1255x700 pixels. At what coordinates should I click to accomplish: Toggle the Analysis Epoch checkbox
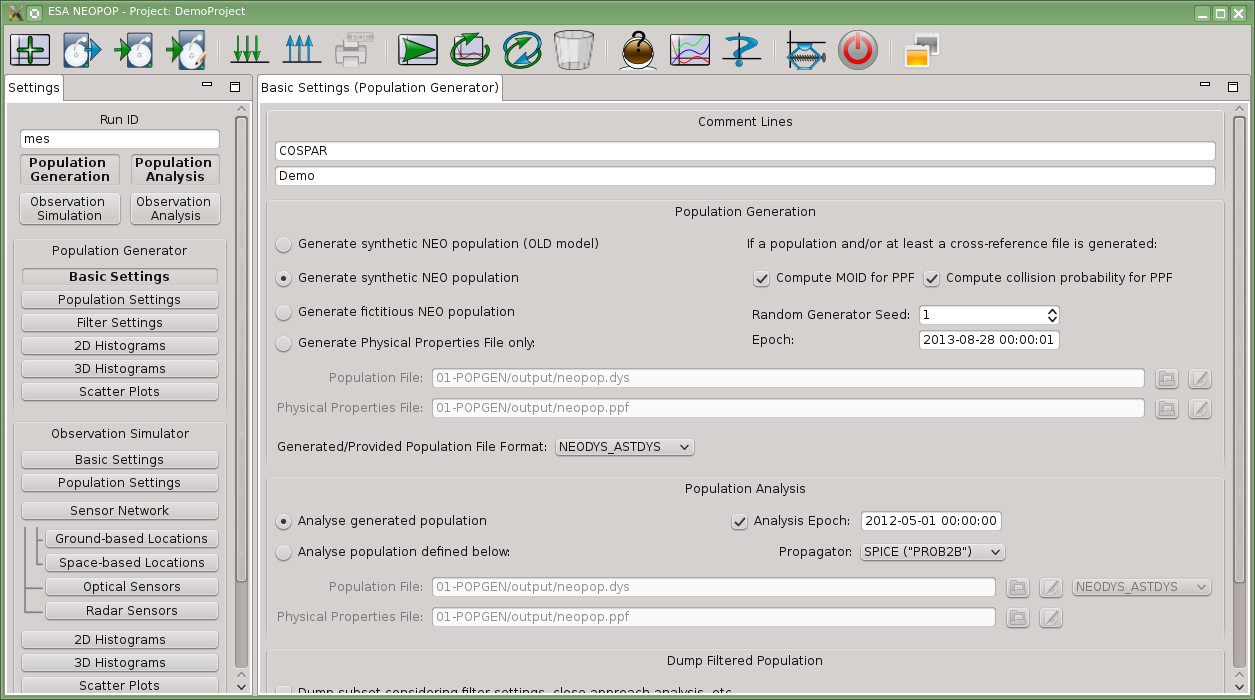[x=740, y=521]
